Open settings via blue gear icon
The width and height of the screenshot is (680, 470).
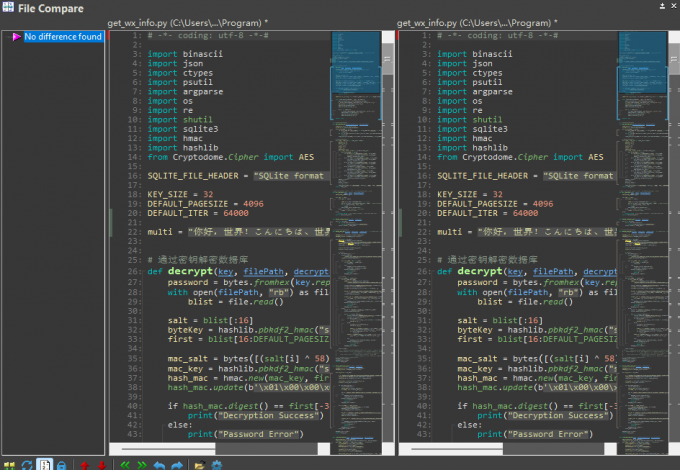tap(216, 465)
